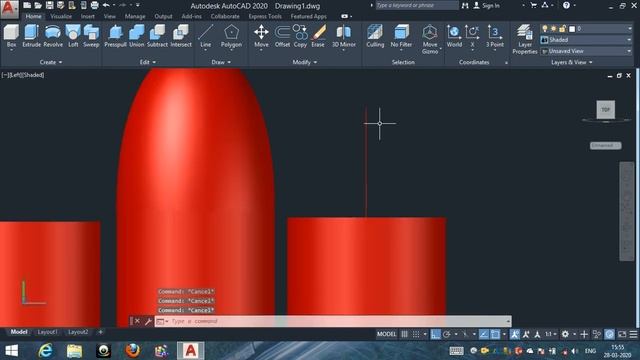Toggle Ortho mode in status bar
This screenshot has width=640, height=360.
coord(436,334)
